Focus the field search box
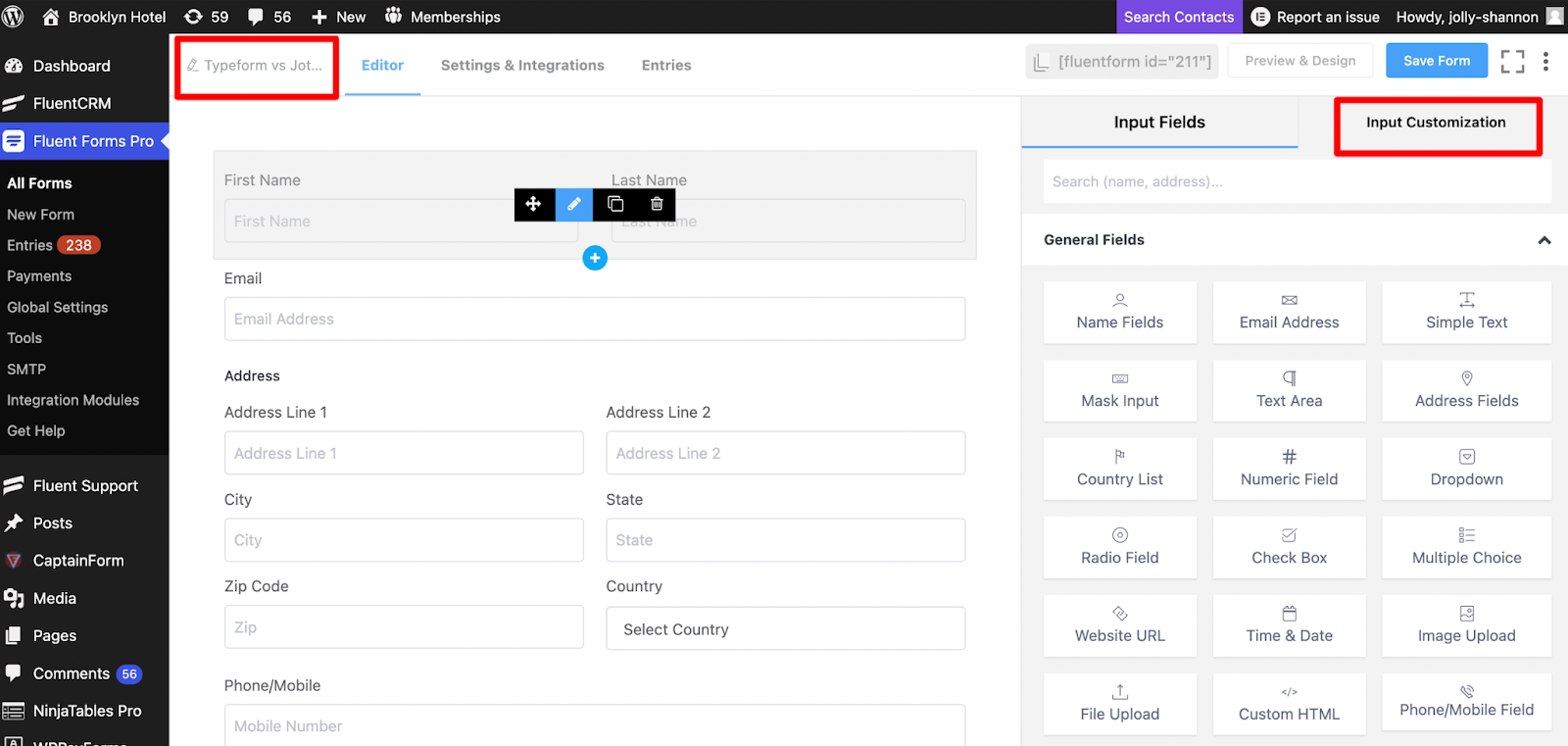The image size is (1568, 746). pos(1297,181)
